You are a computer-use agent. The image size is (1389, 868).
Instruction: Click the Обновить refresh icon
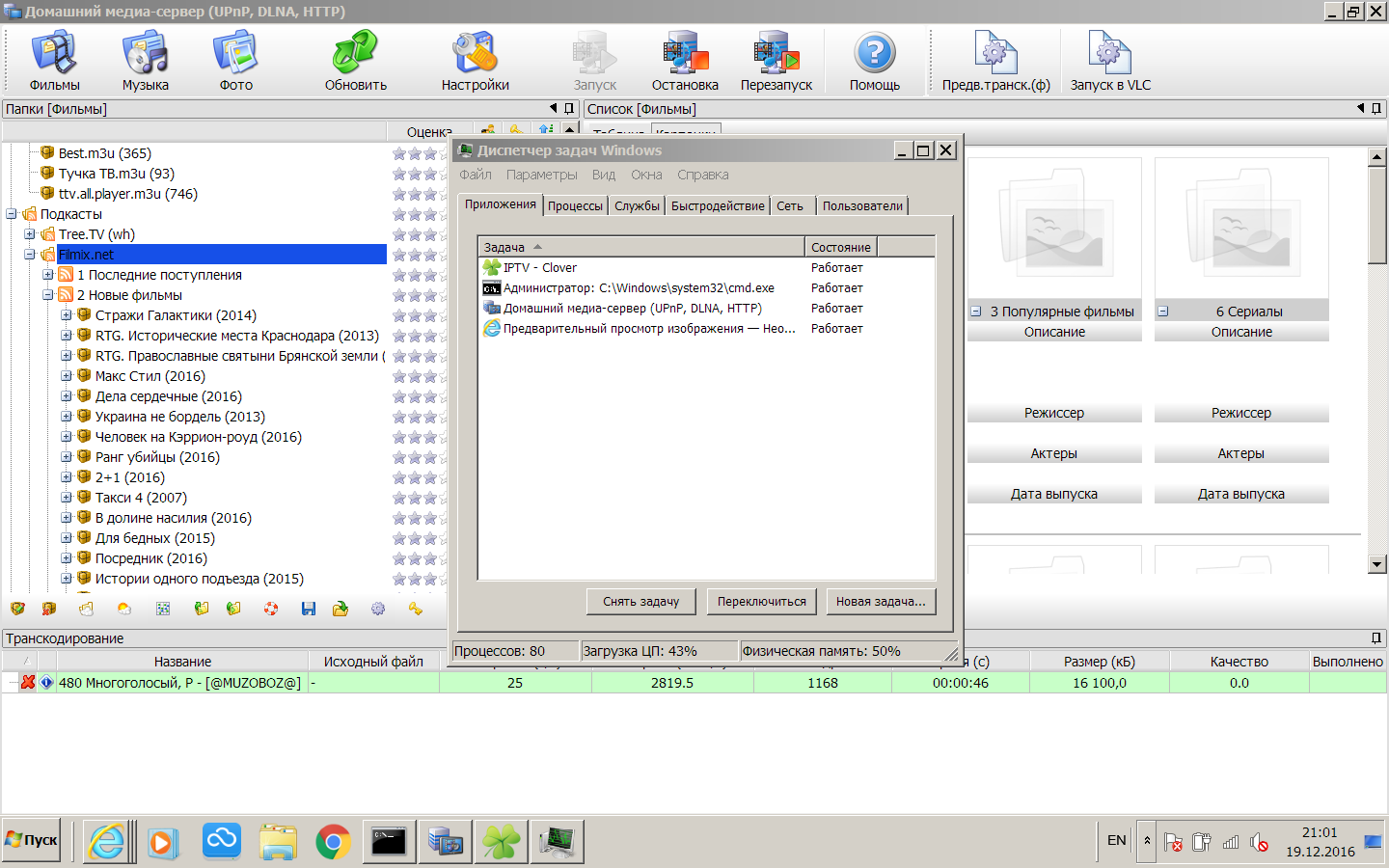(355, 60)
